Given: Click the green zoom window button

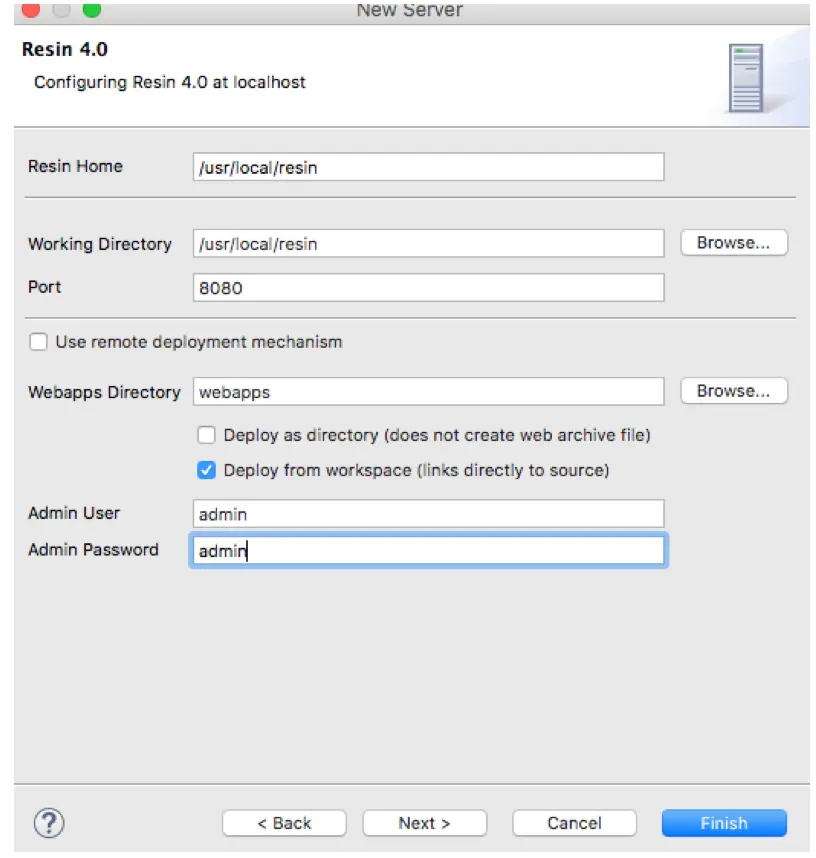Looking at the screenshot, I should (92, 9).
